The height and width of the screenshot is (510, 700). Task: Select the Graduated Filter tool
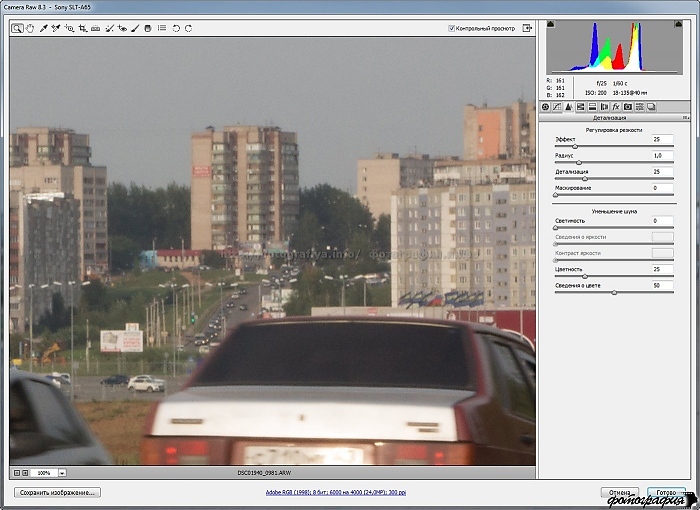(x=148, y=29)
